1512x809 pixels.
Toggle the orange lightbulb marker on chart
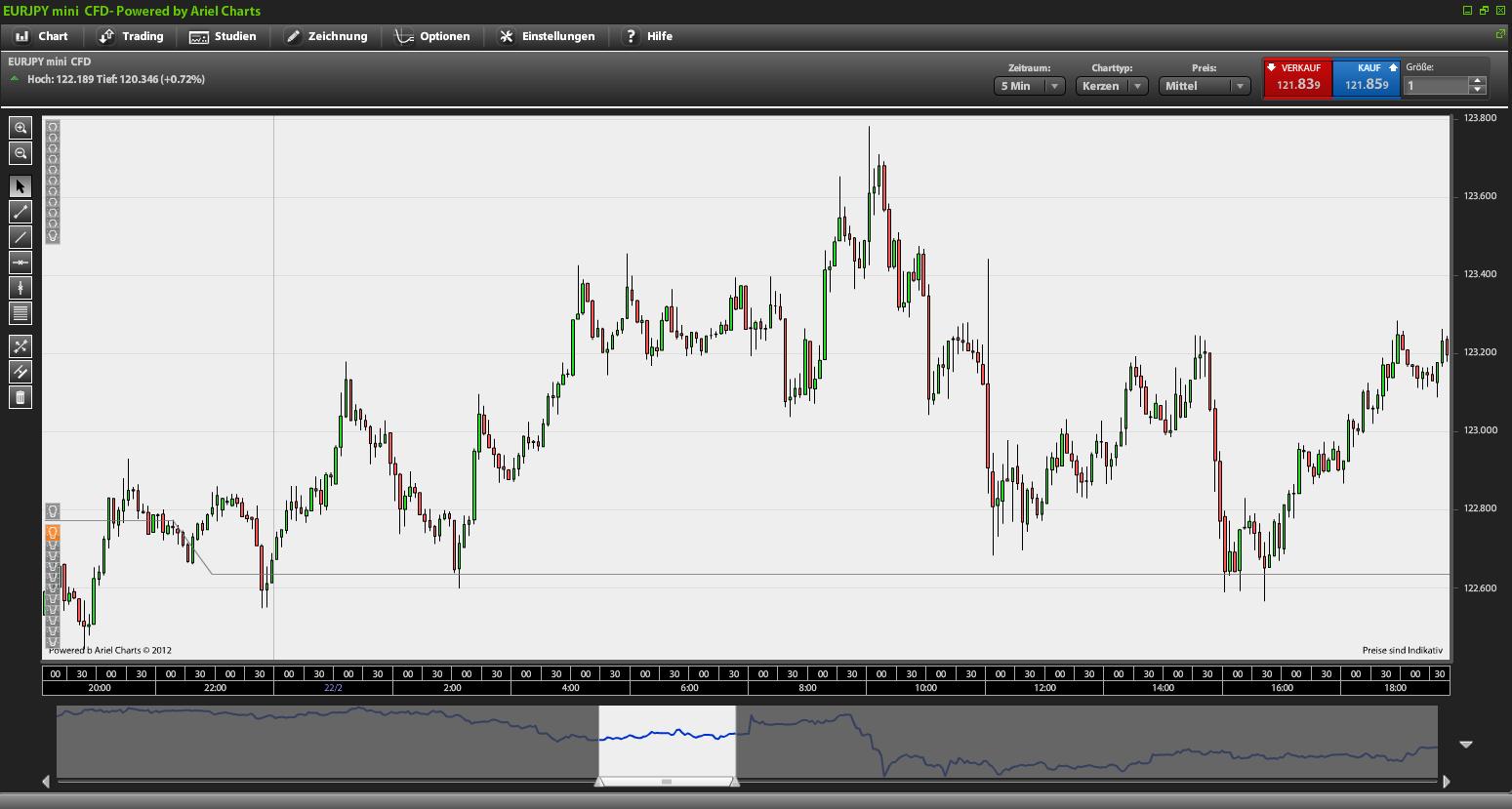pos(53,532)
